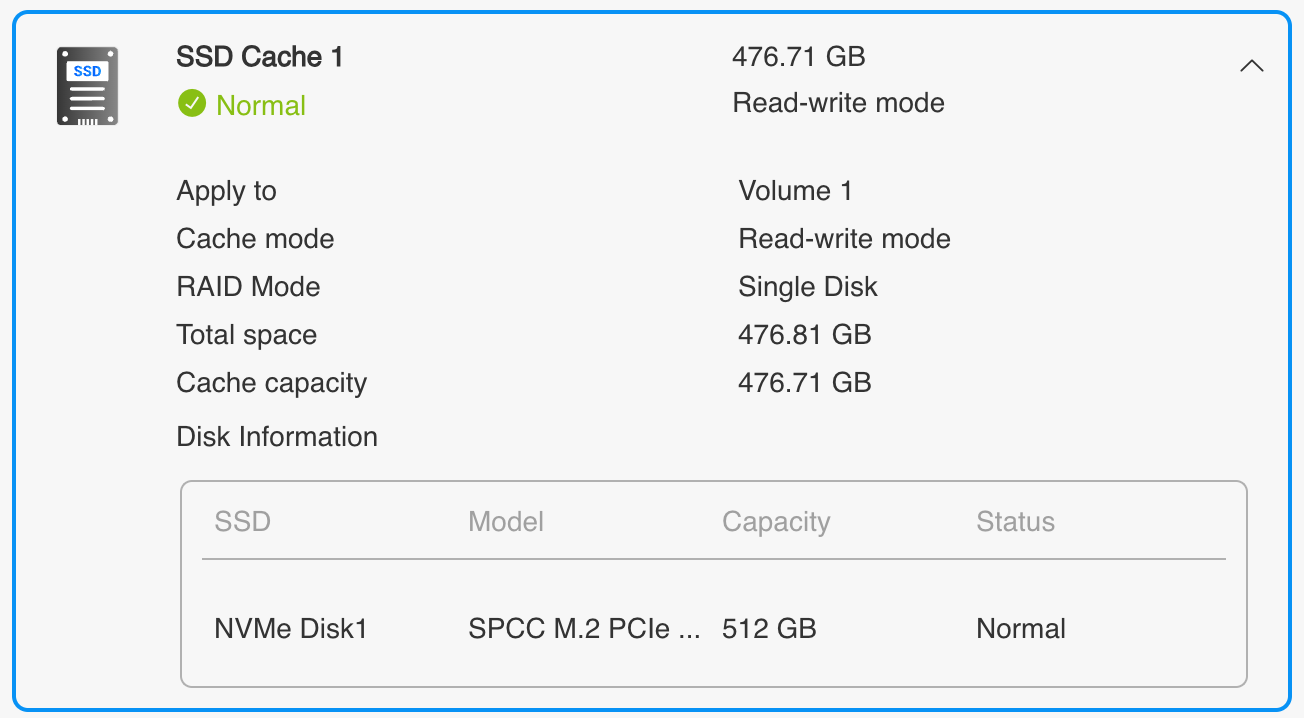
Task: Click the green Normal status text
Action: click(x=261, y=105)
